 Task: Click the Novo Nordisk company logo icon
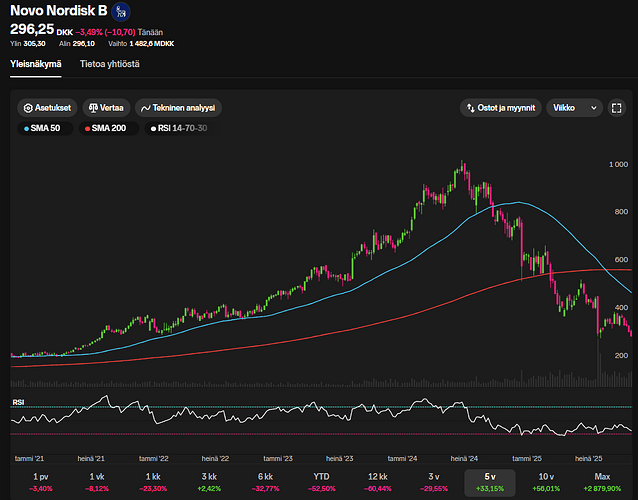pos(121,12)
